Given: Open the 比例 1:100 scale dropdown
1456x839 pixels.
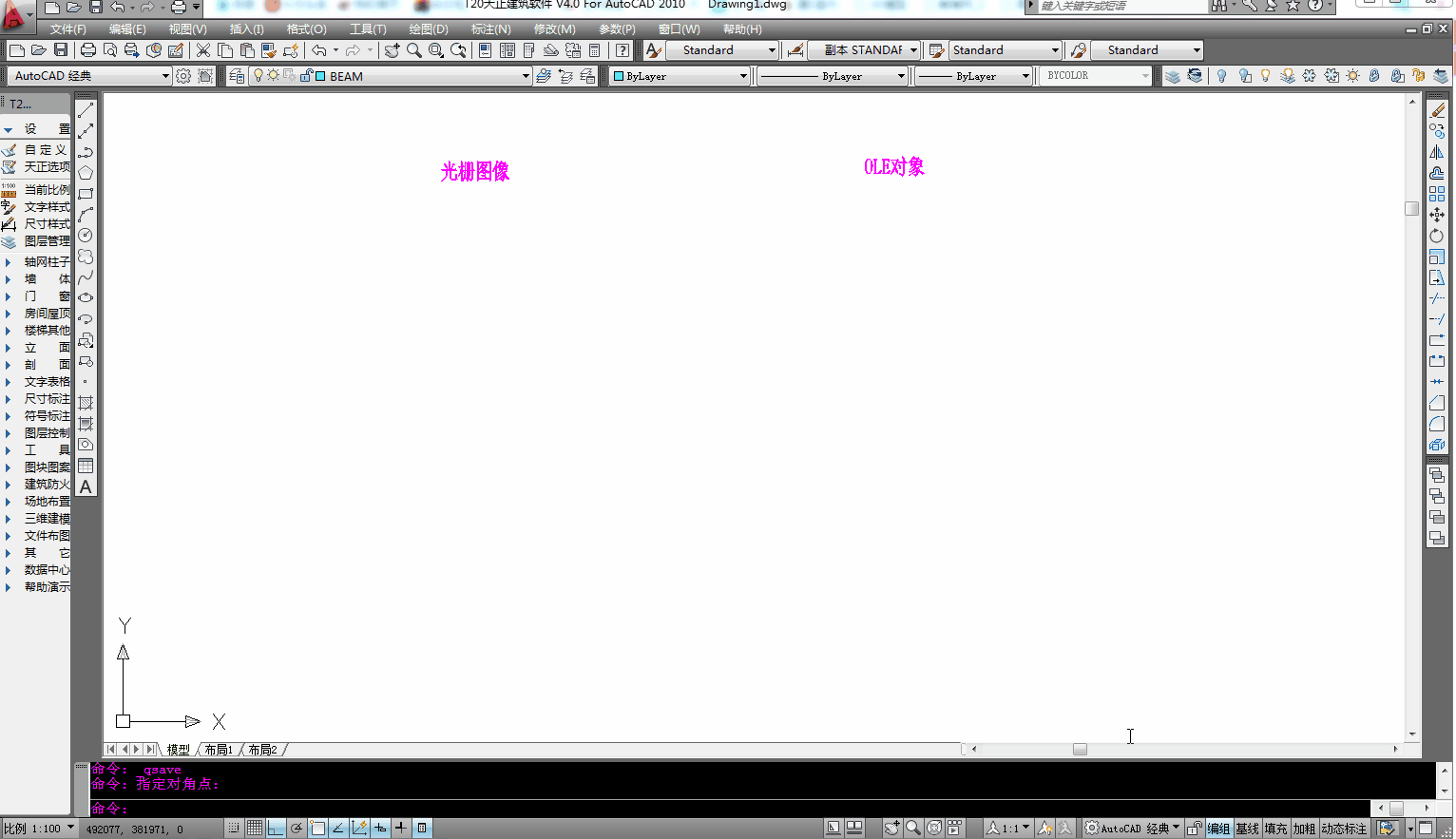Looking at the screenshot, I should [x=38, y=829].
